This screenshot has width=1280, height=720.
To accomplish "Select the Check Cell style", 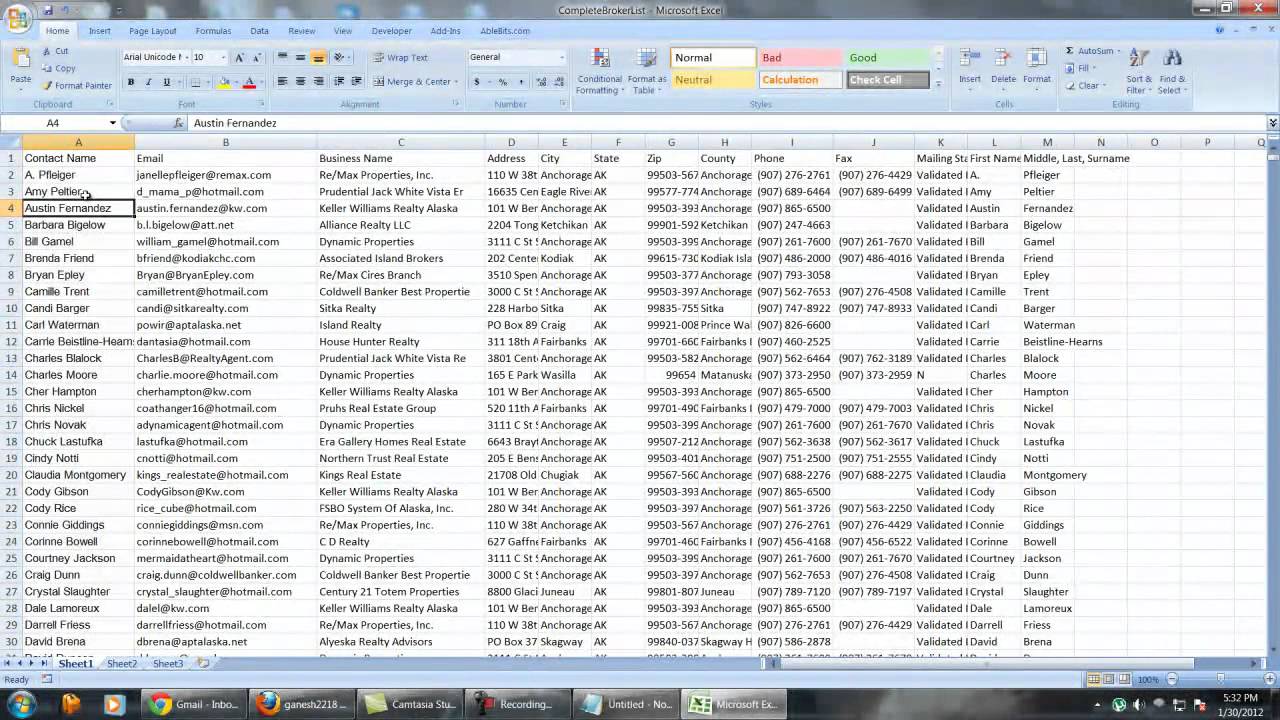I will (x=888, y=80).
